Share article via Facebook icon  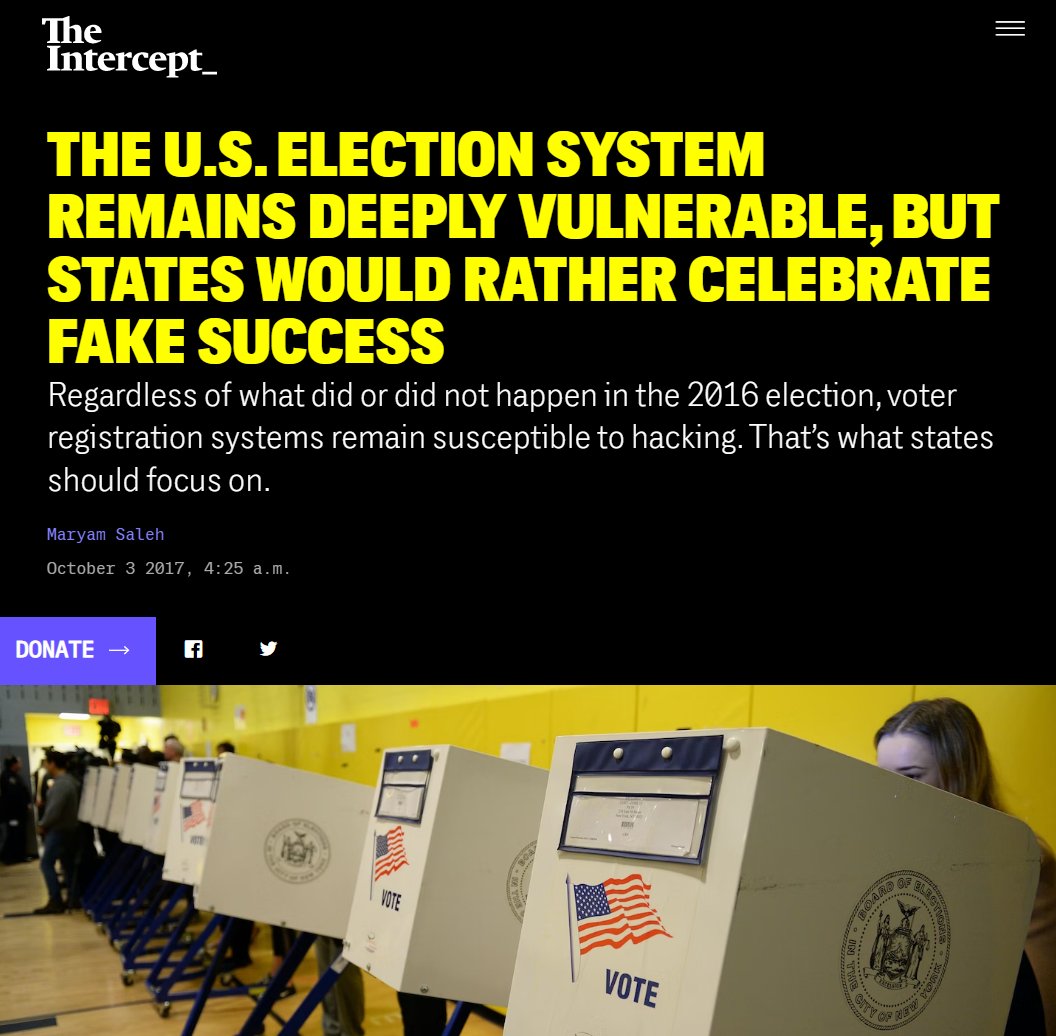(193, 649)
